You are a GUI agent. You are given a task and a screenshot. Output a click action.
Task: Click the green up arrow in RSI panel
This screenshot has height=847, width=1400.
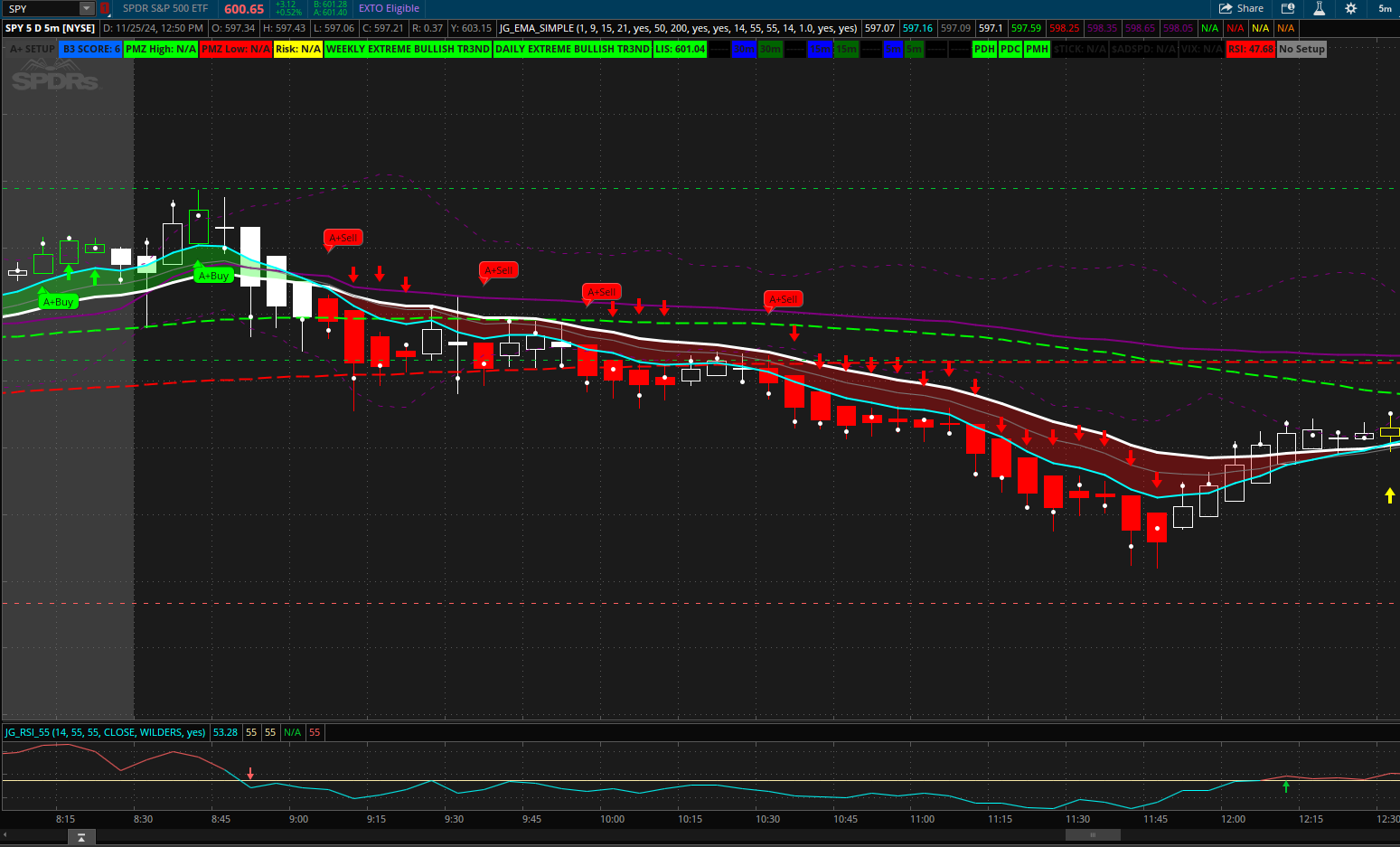pos(1286,786)
